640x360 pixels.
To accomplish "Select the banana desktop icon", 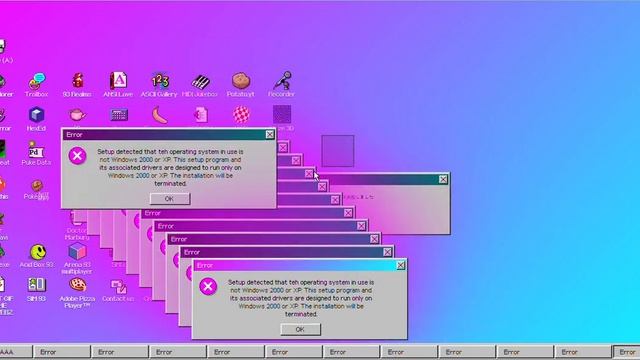I will pos(160,115).
